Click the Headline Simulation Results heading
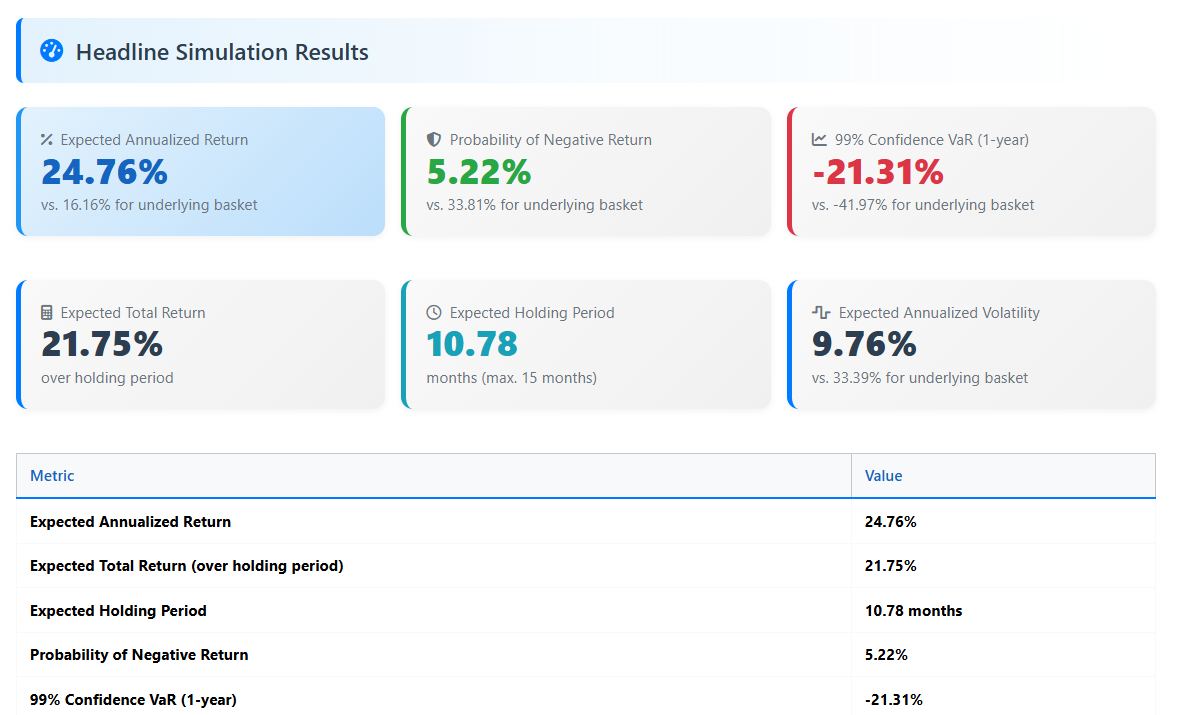This screenshot has height=715, width=1181. point(222,52)
